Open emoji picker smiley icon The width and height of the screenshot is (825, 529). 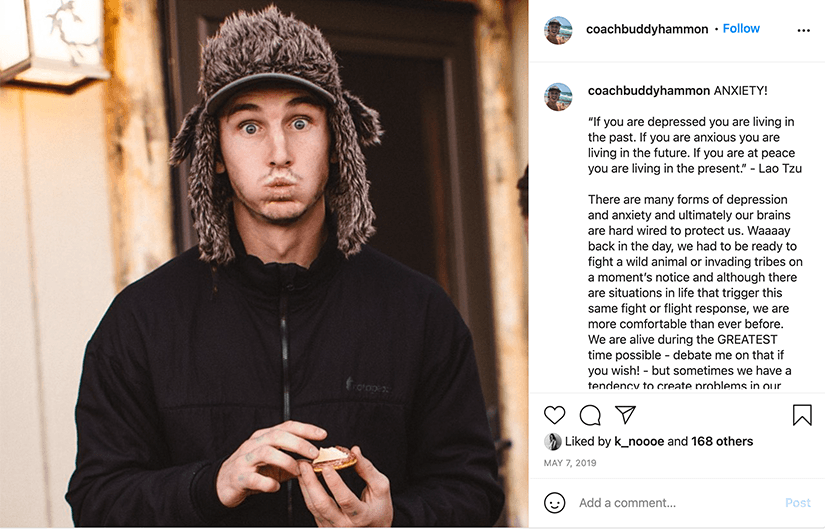click(555, 503)
